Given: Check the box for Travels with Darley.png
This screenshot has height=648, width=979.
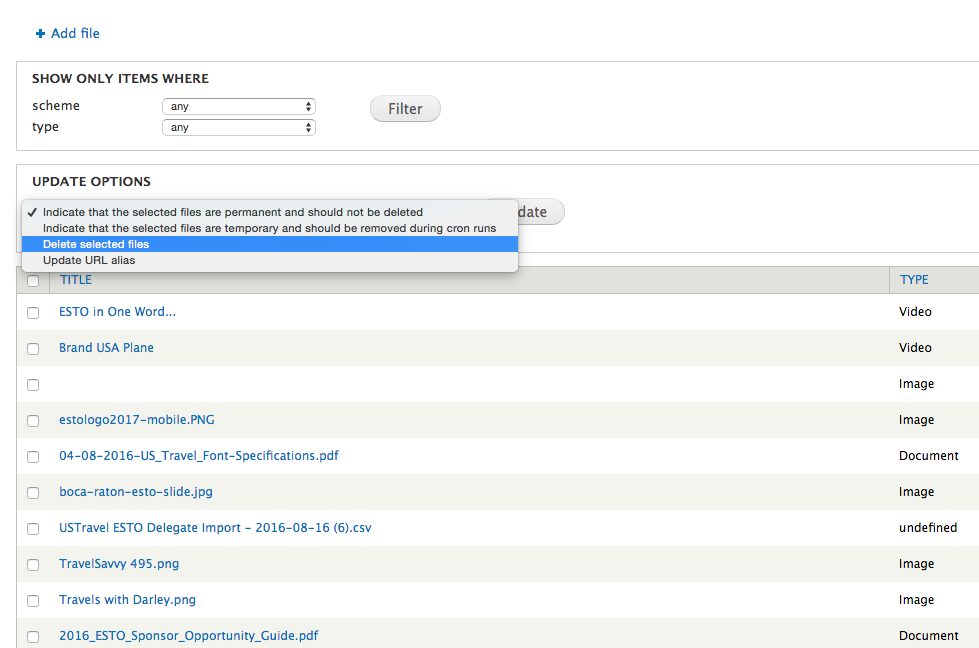Looking at the screenshot, I should tap(33, 601).
